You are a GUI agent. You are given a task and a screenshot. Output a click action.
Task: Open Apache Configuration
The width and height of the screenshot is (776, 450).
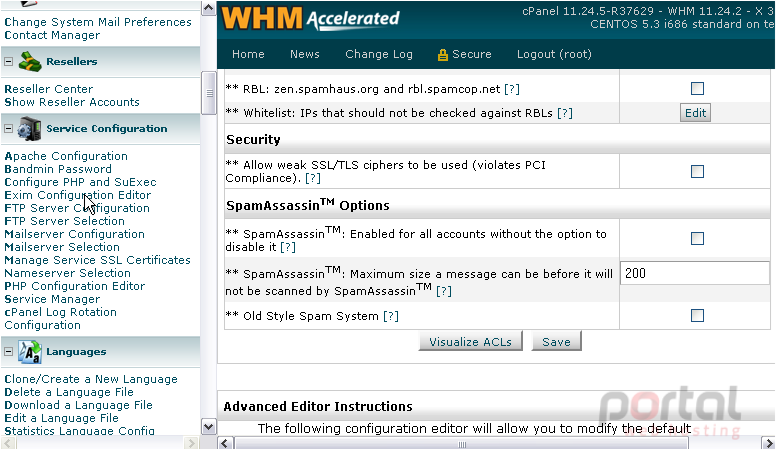(x=66, y=156)
